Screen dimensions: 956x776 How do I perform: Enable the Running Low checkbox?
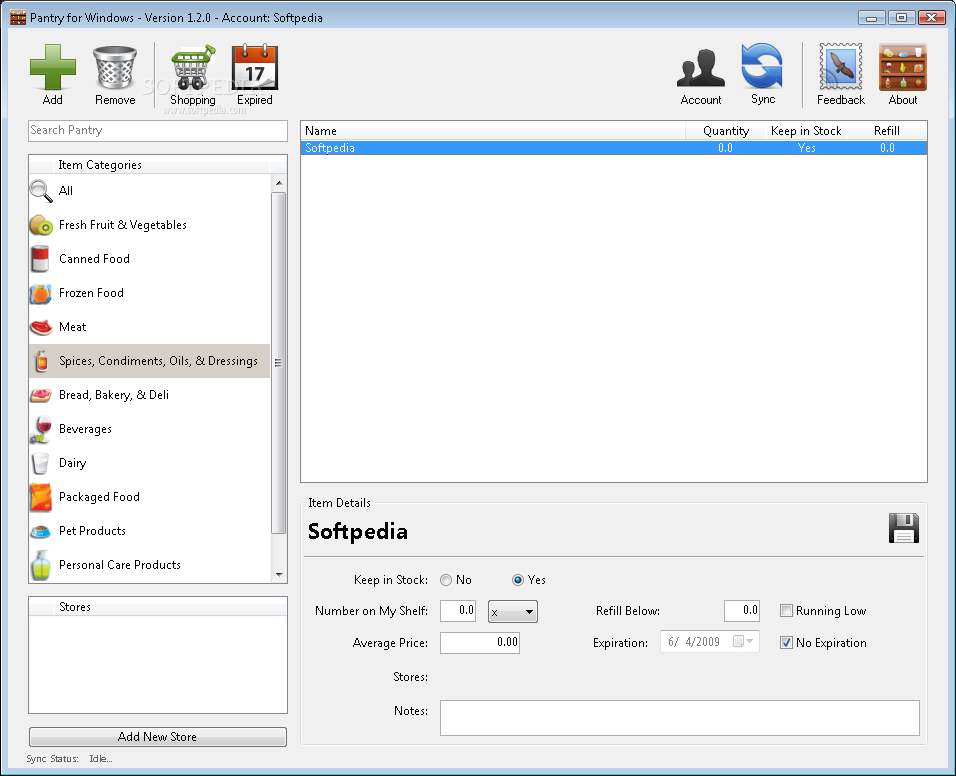point(787,611)
